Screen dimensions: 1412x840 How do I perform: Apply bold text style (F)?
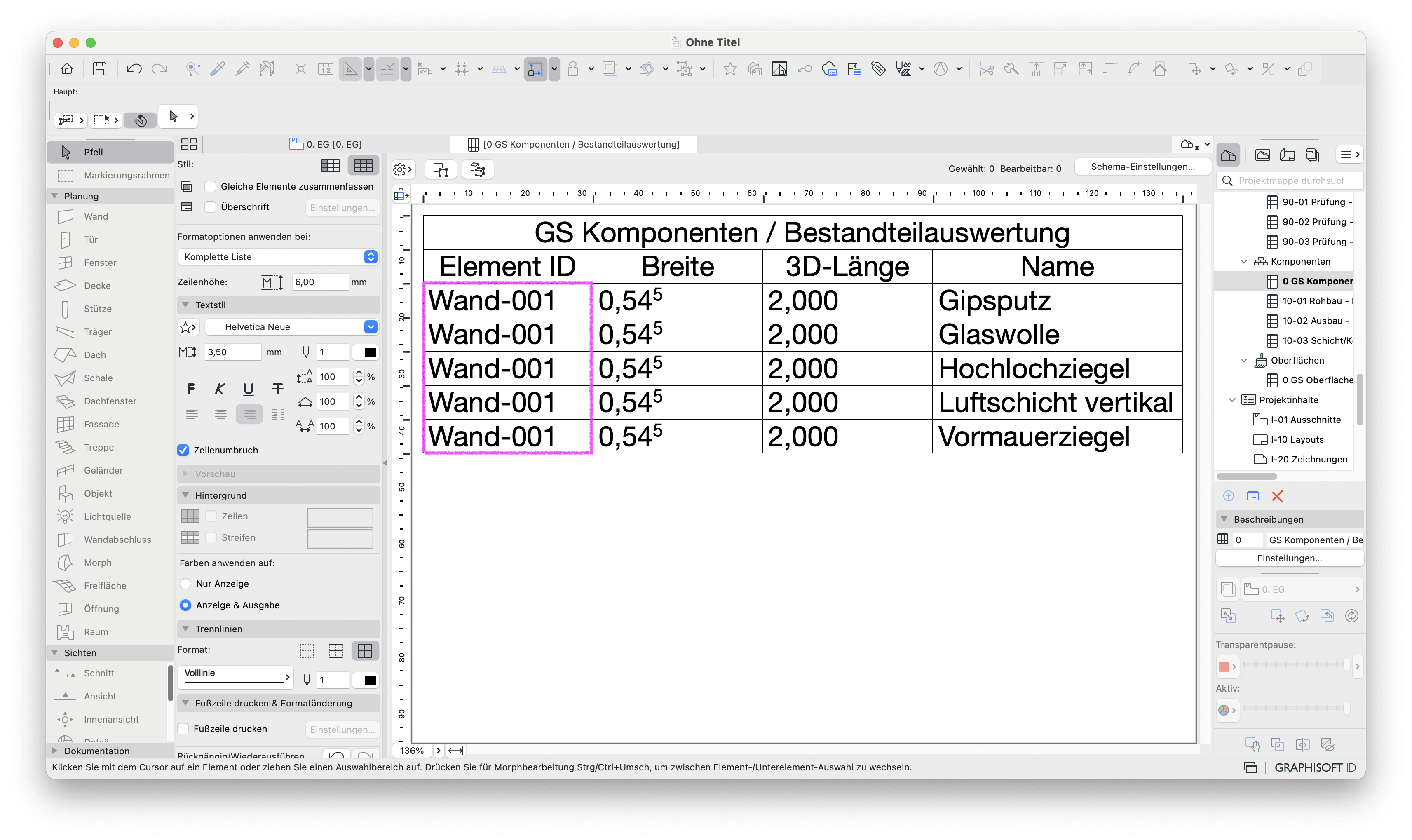(x=191, y=389)
